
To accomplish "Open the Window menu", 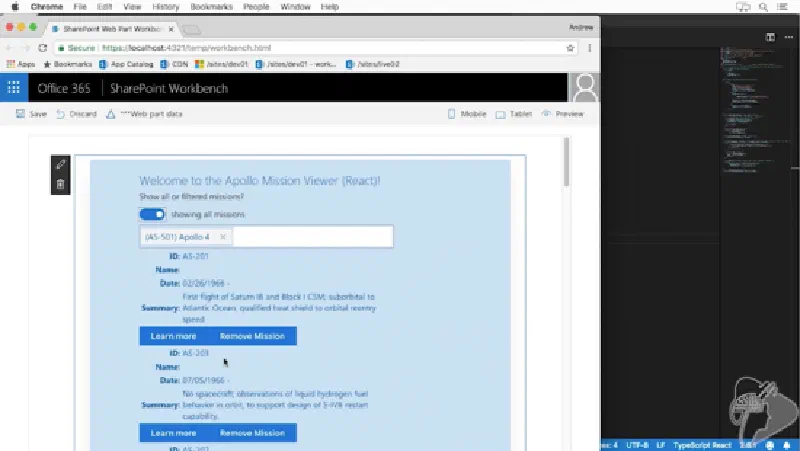I will [295, 7].
